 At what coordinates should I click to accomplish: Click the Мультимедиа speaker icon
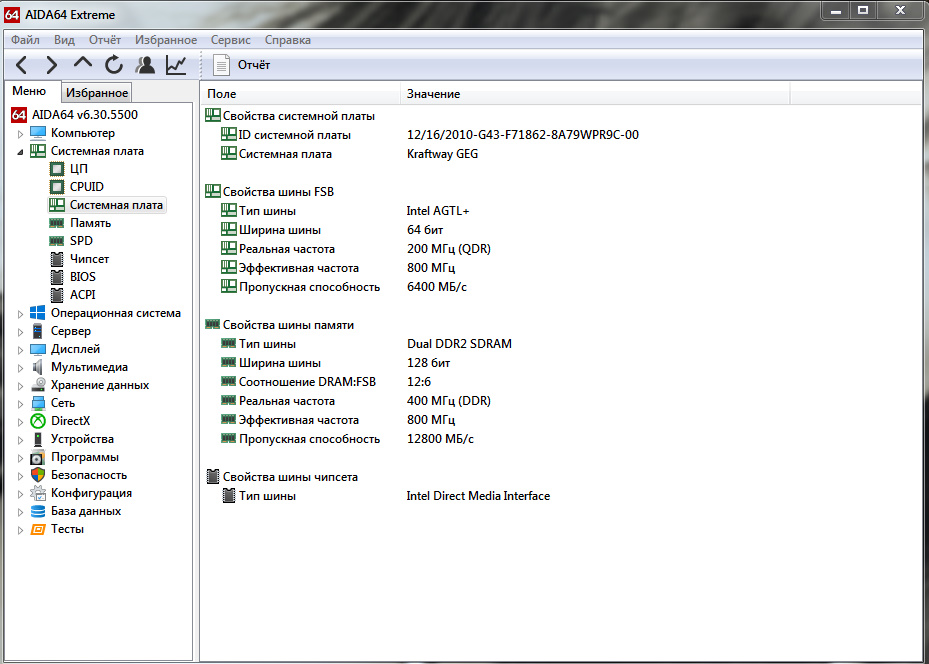pos(38,367)
